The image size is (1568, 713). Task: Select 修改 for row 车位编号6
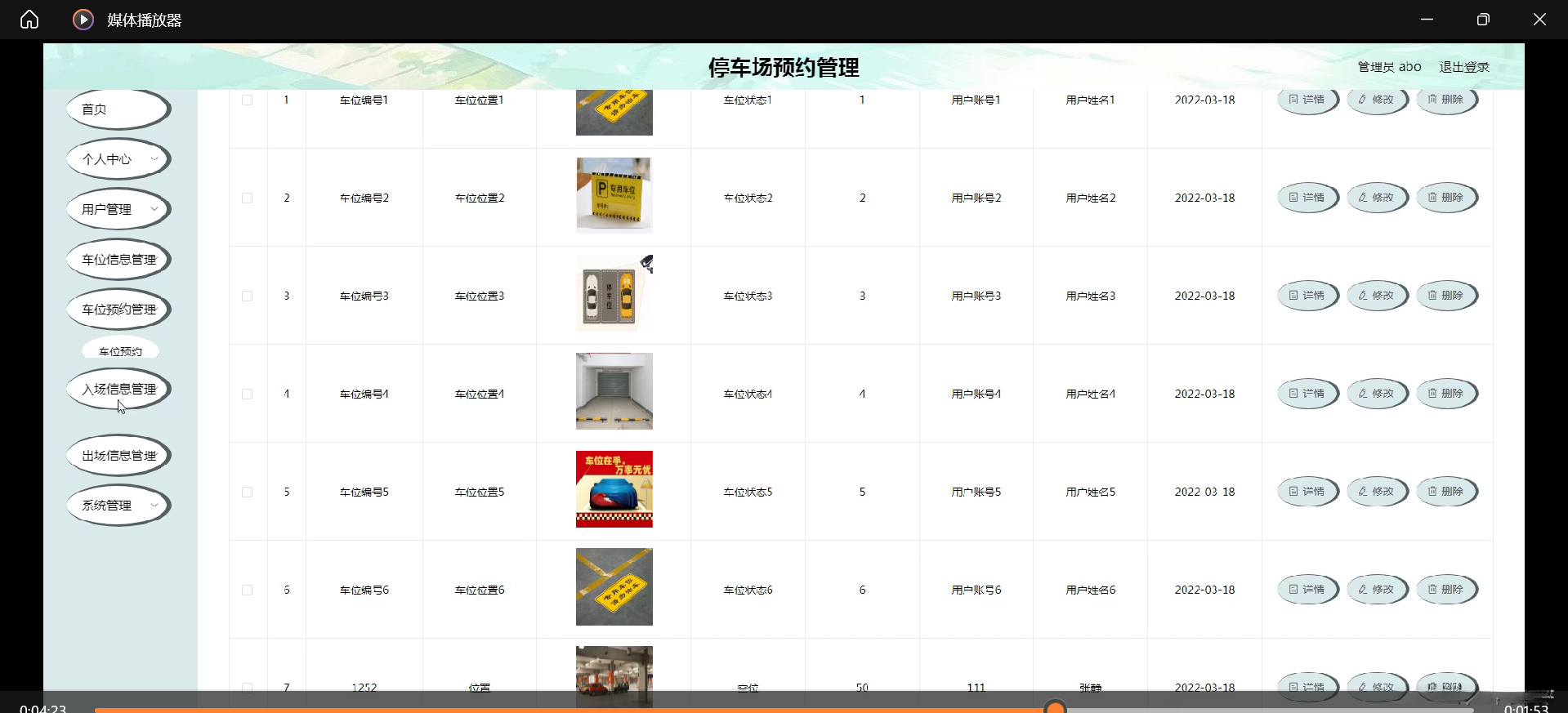[x=1377, y=590]
